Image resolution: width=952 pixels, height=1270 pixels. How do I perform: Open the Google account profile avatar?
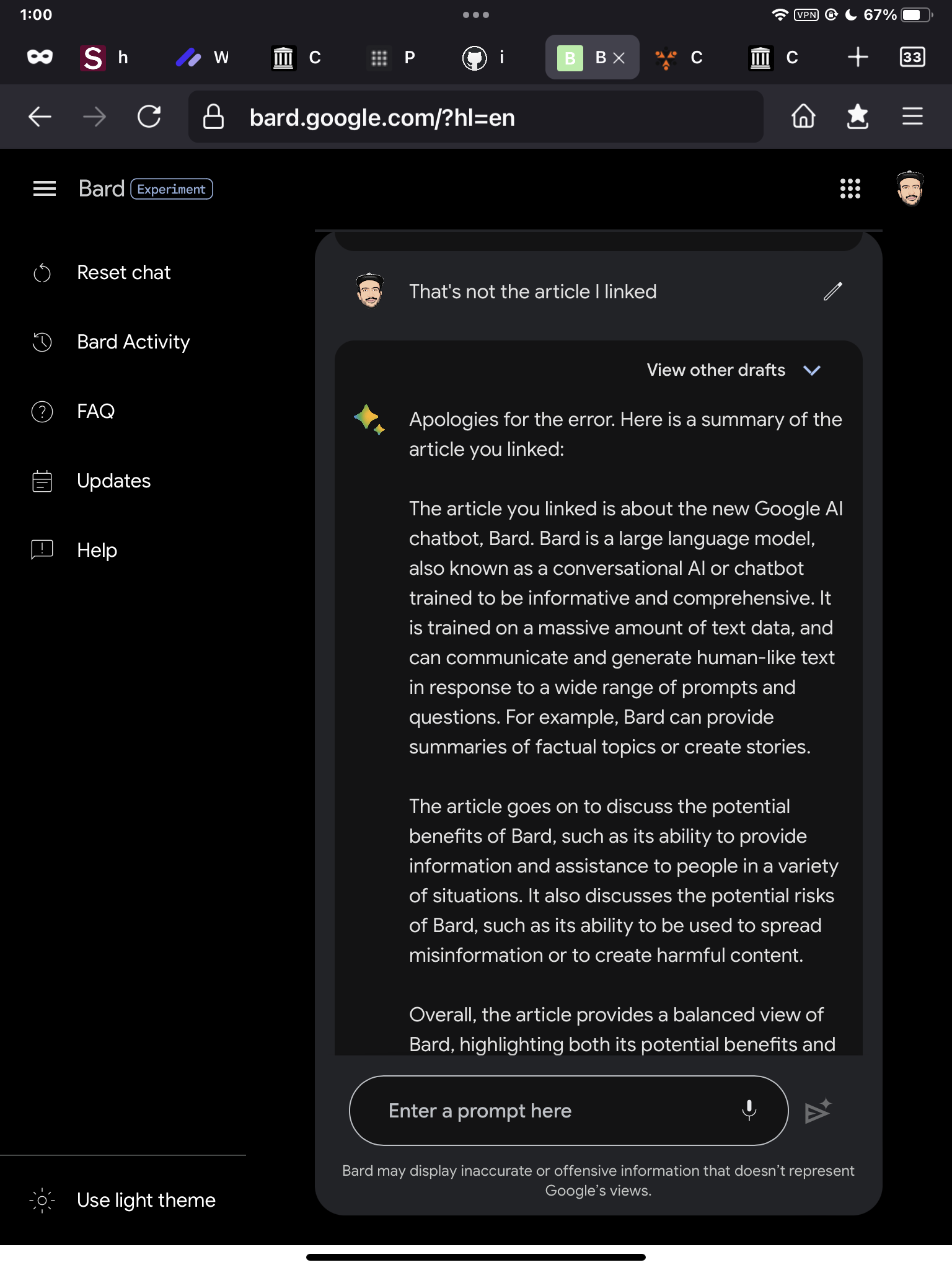[910, 189]
